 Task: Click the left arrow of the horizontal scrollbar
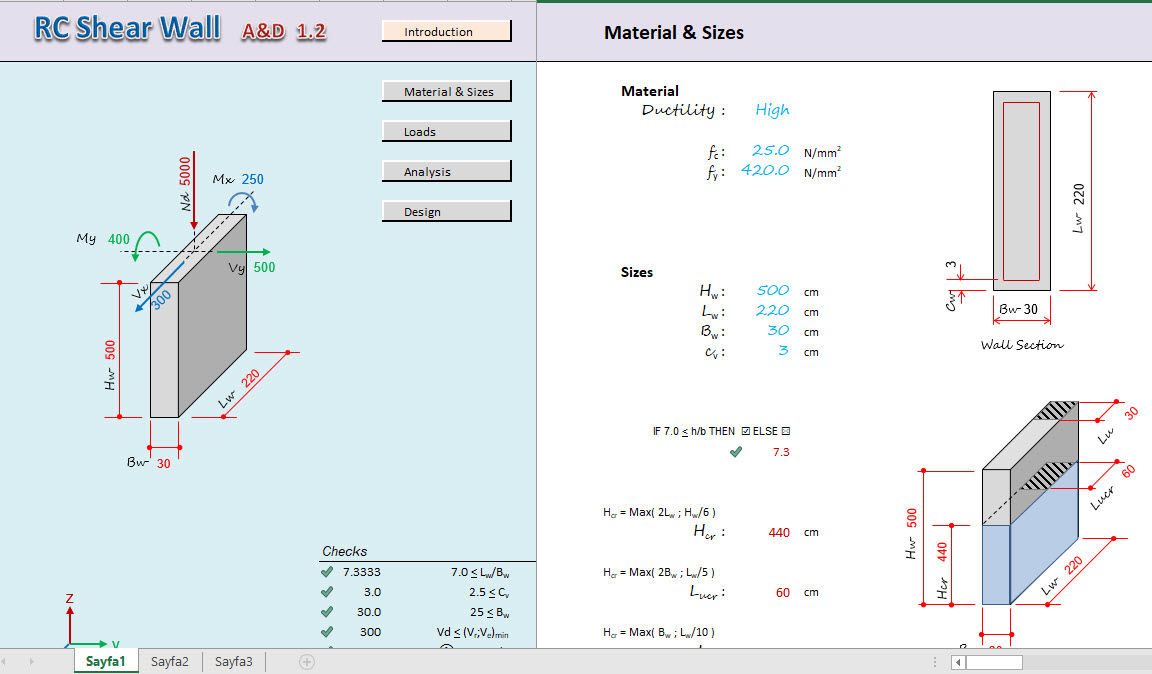coord(956,661)
